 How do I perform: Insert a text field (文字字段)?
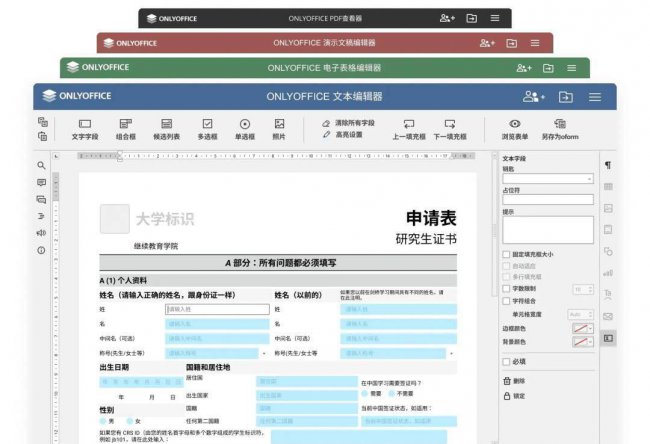coord(85,129)
